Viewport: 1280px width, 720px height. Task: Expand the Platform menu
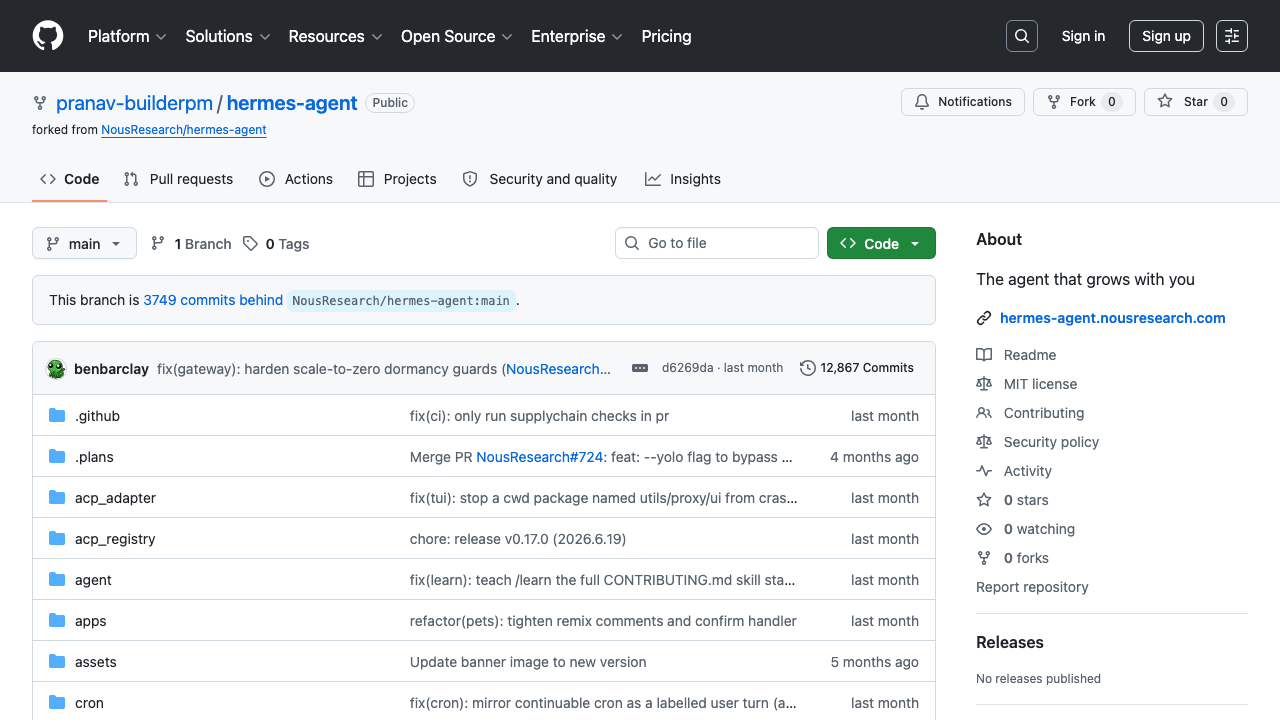click(128, 36)
